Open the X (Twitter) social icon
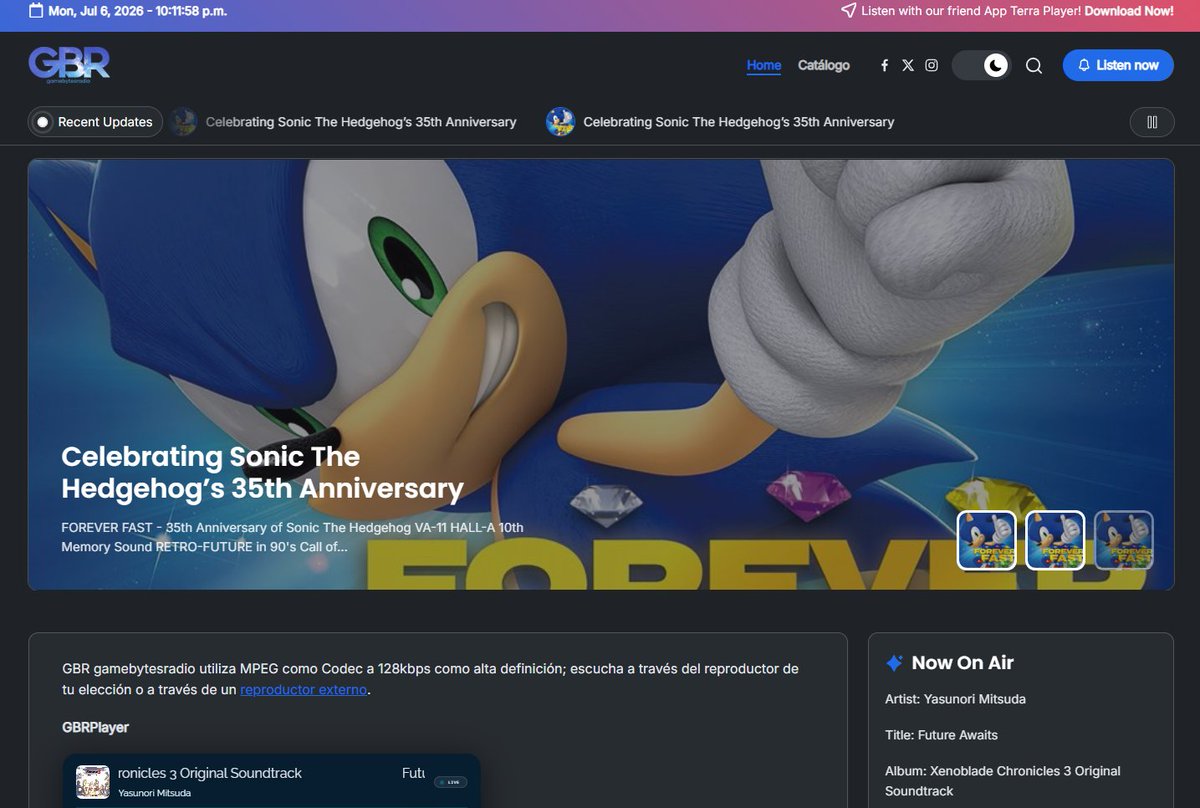The height and width of the screenshot is (808, 1200). tap(908, 65)
